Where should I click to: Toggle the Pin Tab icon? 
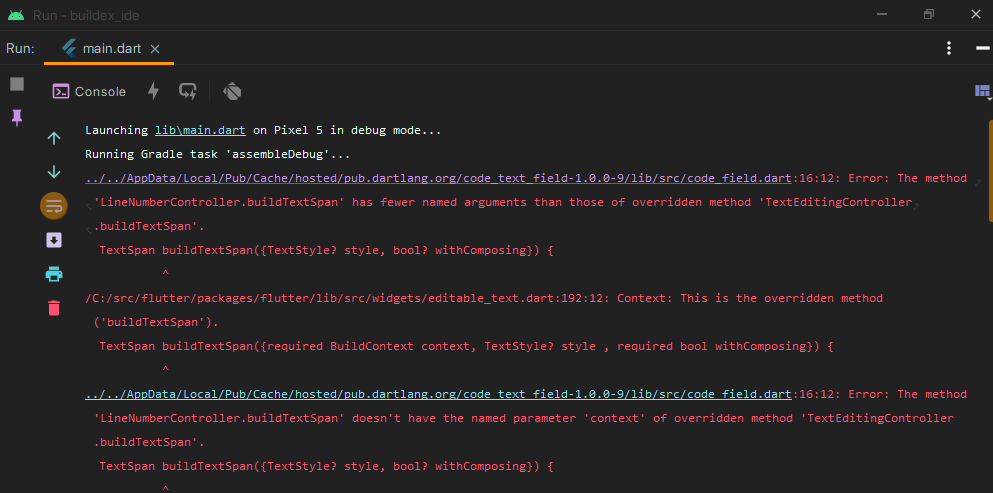[17, 117]
